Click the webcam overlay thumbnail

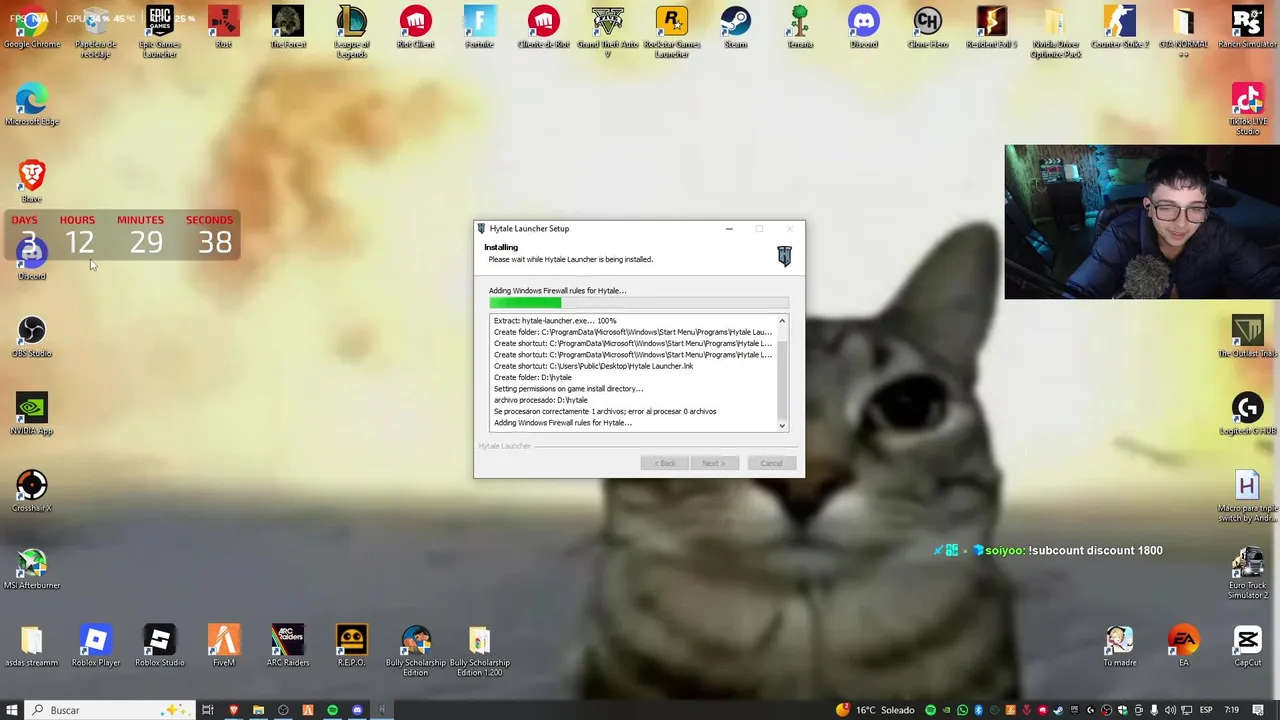(x=1142, y=222)
